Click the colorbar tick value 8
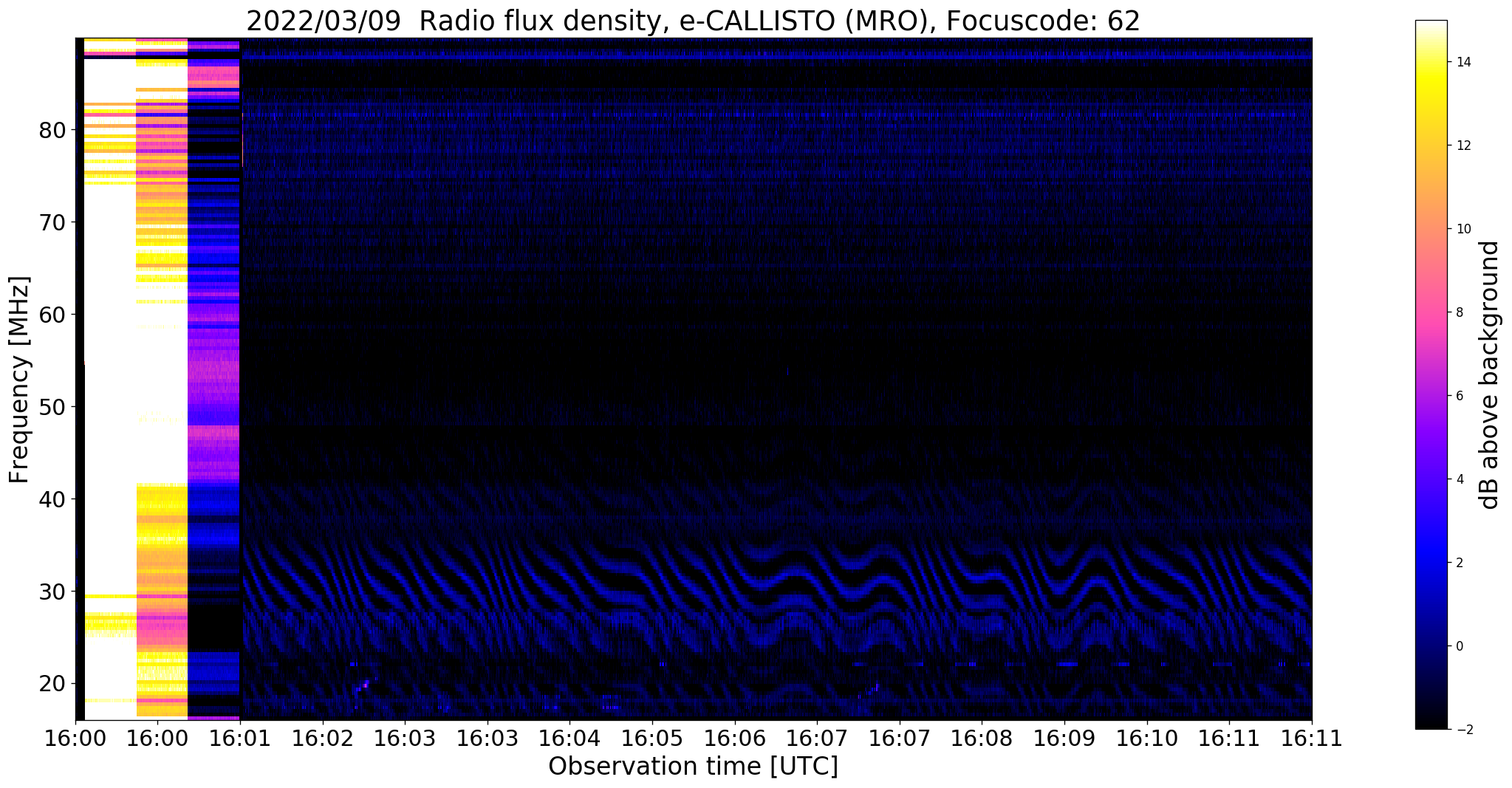This screenshot has height=788, width=1512. coord(1458,312)
